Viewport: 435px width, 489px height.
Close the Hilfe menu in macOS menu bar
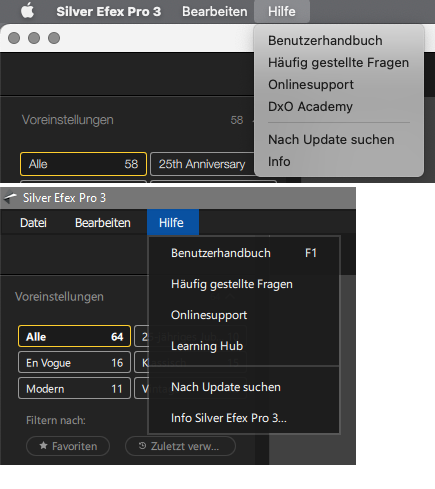[x=282, y=12]
